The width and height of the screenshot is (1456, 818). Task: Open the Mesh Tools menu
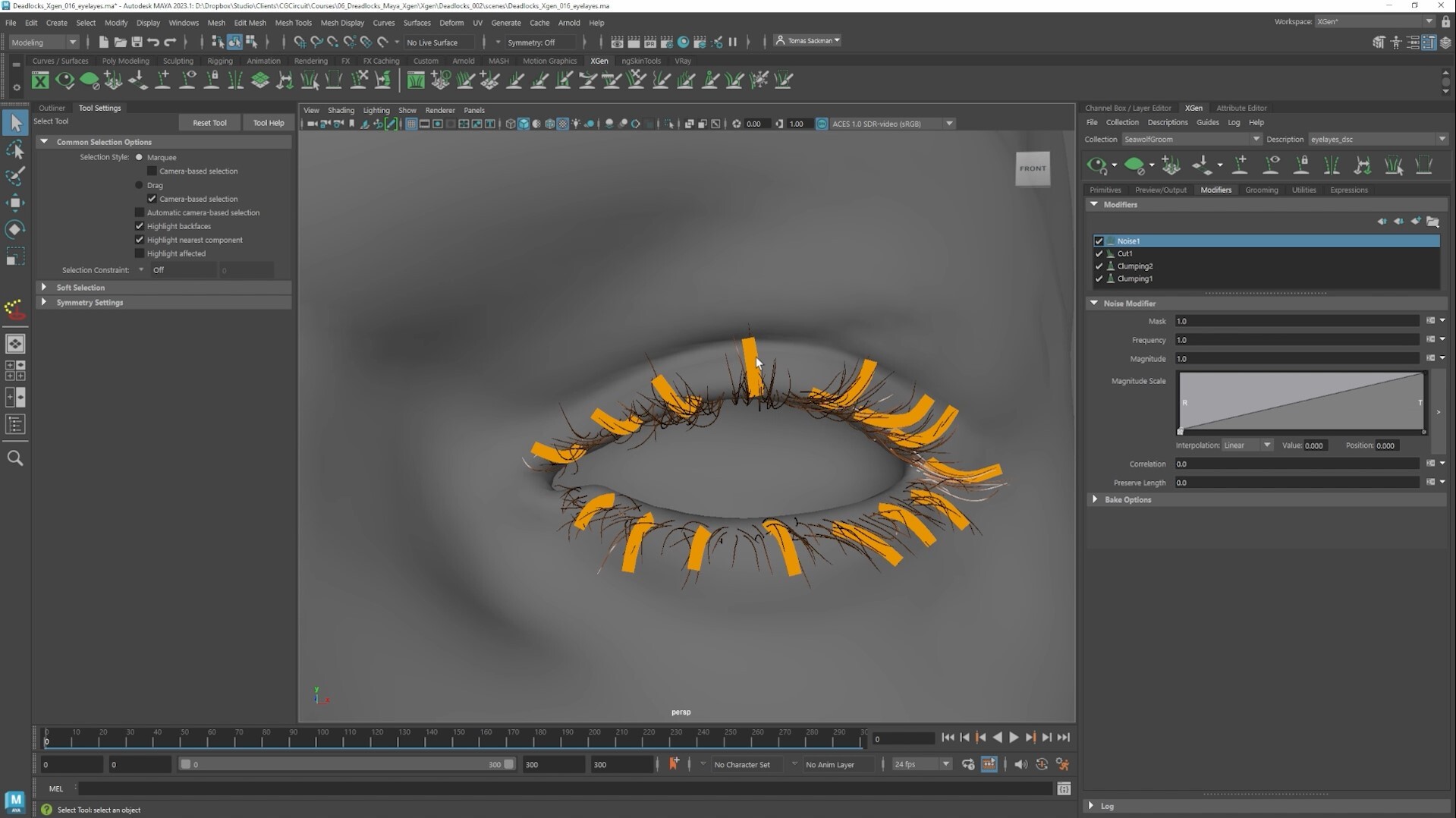pos(293,23)
